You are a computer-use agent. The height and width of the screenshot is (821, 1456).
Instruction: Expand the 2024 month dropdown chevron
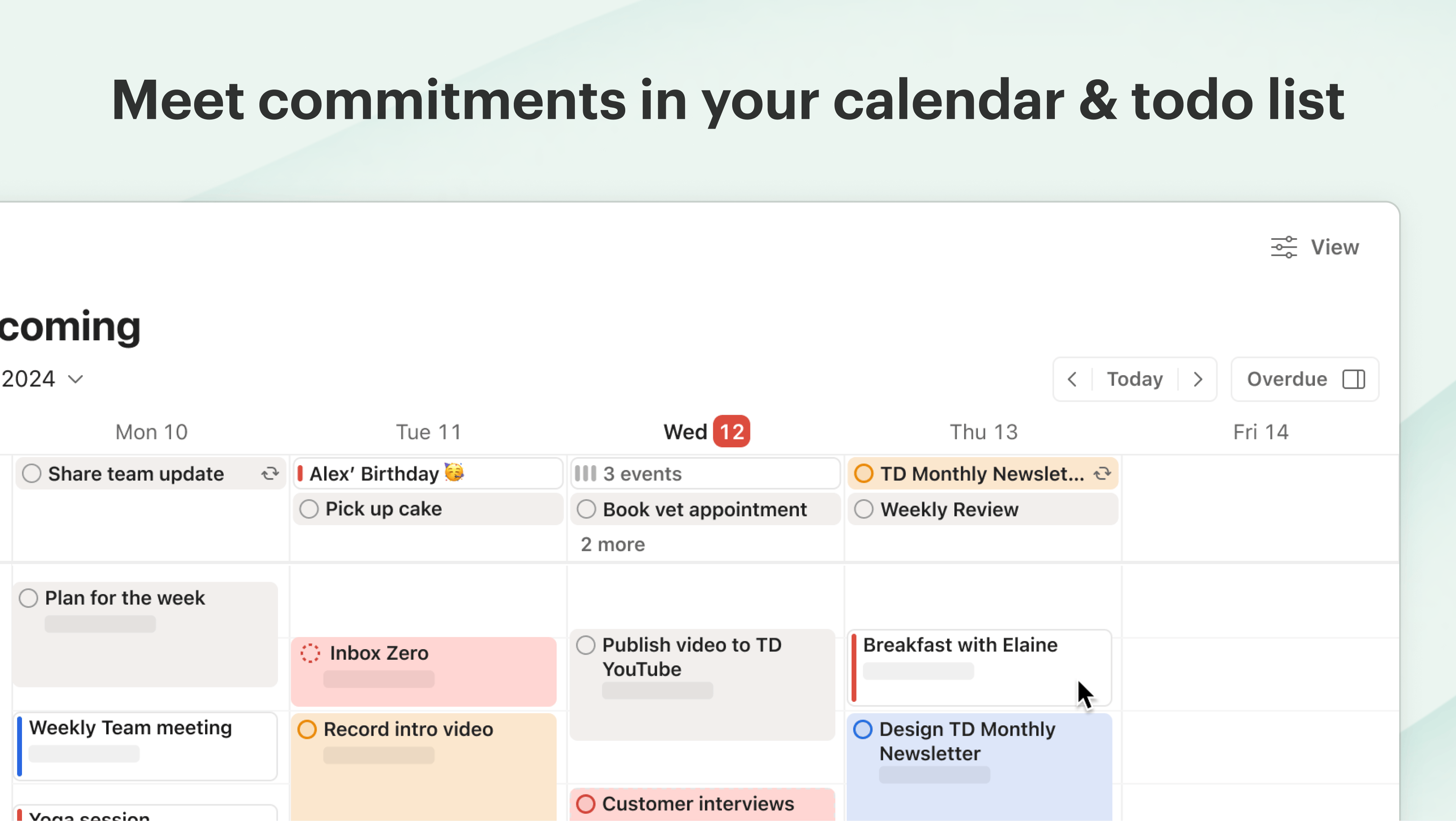pyautogui.click(x=75, y=379)
